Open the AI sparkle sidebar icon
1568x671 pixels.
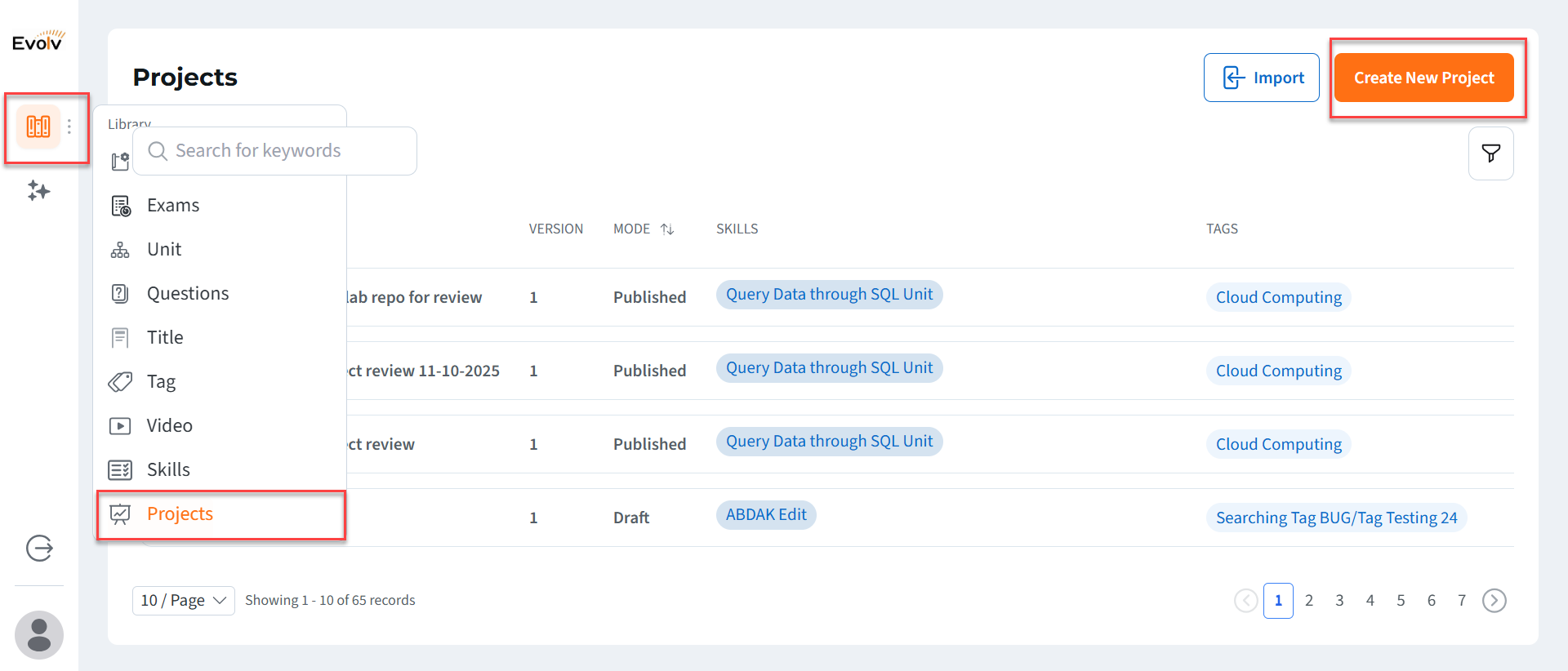(38, 191)
